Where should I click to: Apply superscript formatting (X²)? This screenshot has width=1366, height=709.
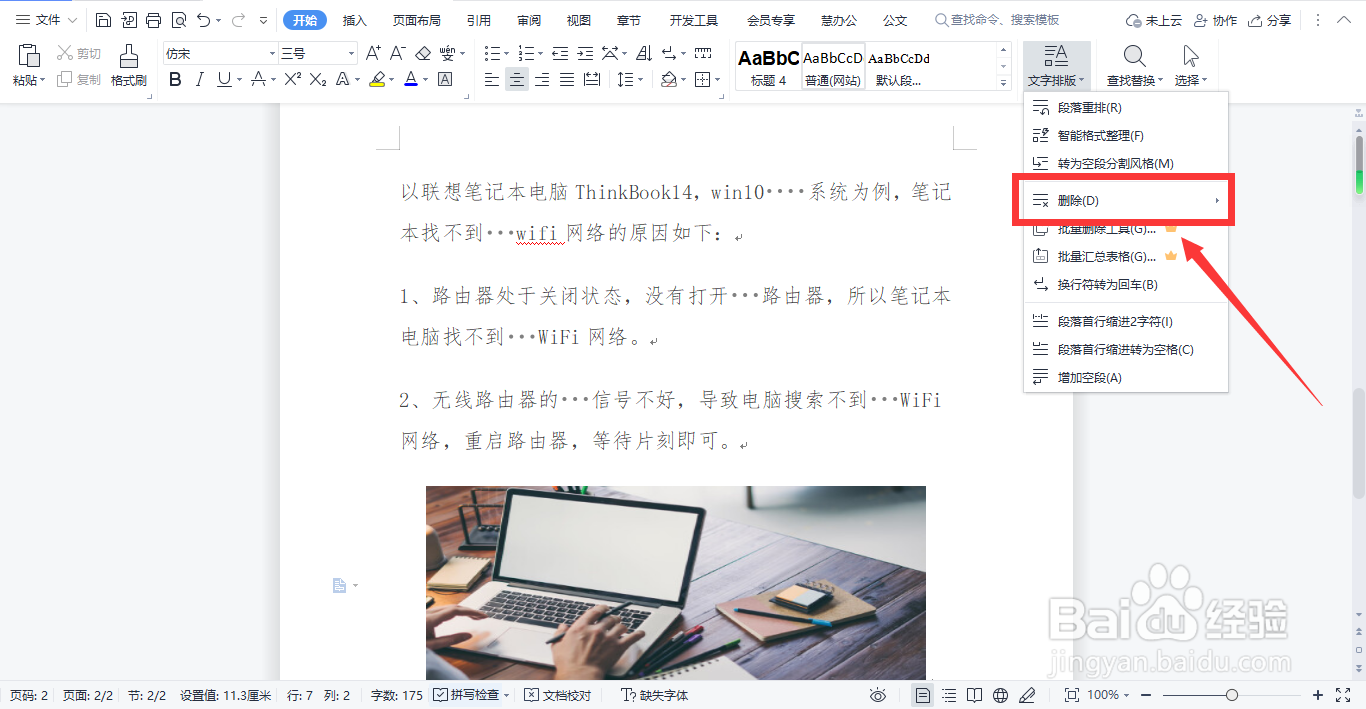[292, 80]
